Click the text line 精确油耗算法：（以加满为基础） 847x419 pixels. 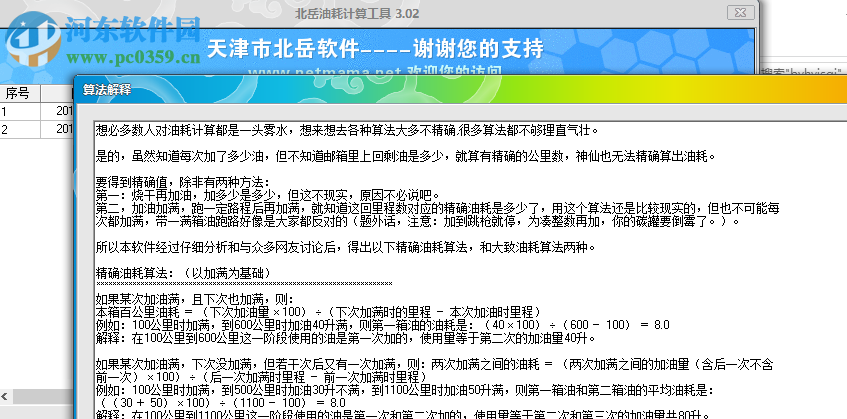click(x=183, y=273)
